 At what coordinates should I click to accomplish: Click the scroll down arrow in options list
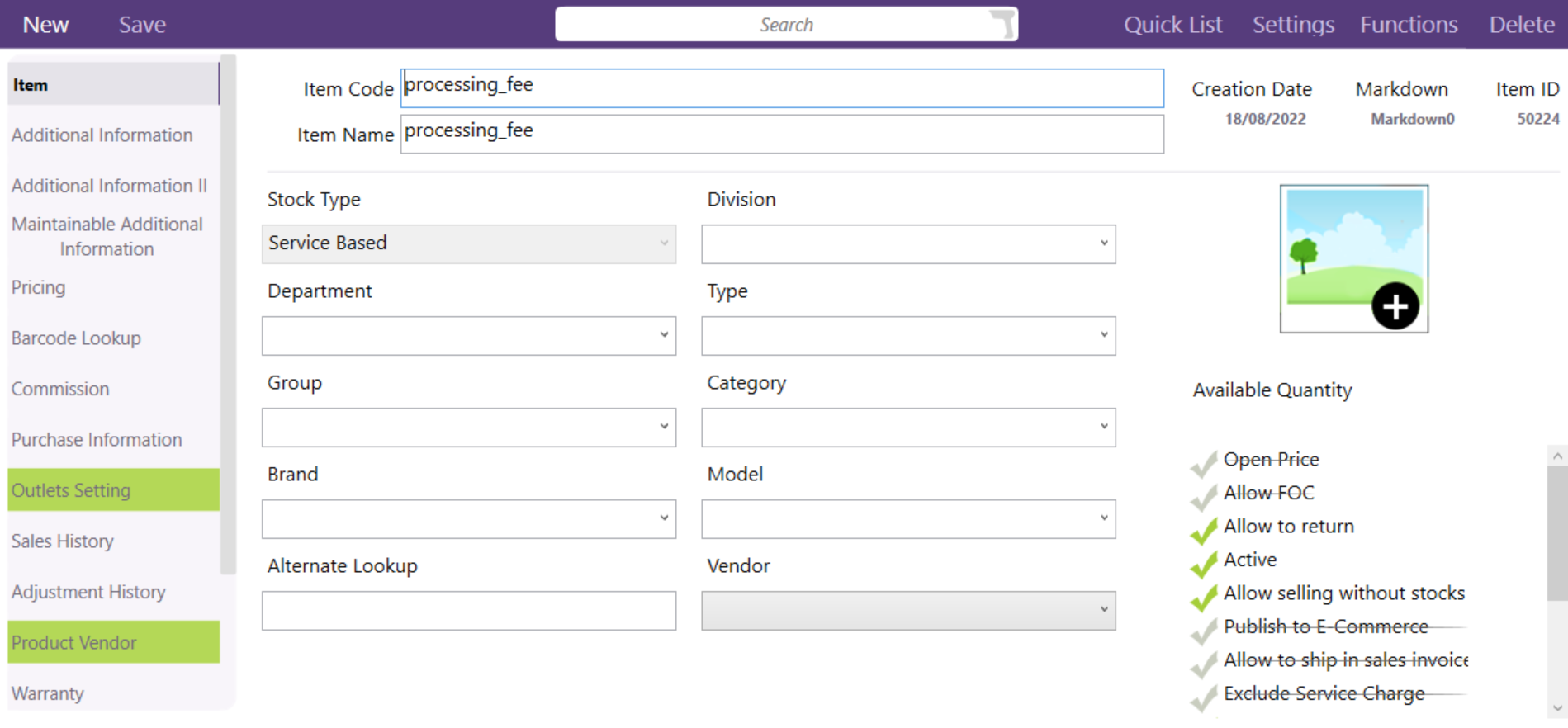1556,707
